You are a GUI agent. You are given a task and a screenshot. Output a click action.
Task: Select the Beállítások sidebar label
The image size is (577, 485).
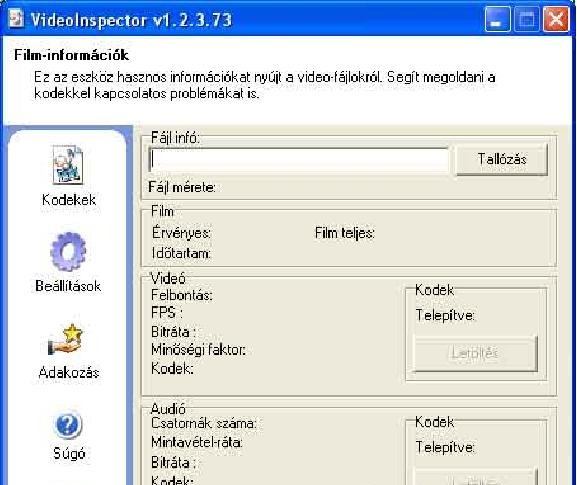(68, 286)
